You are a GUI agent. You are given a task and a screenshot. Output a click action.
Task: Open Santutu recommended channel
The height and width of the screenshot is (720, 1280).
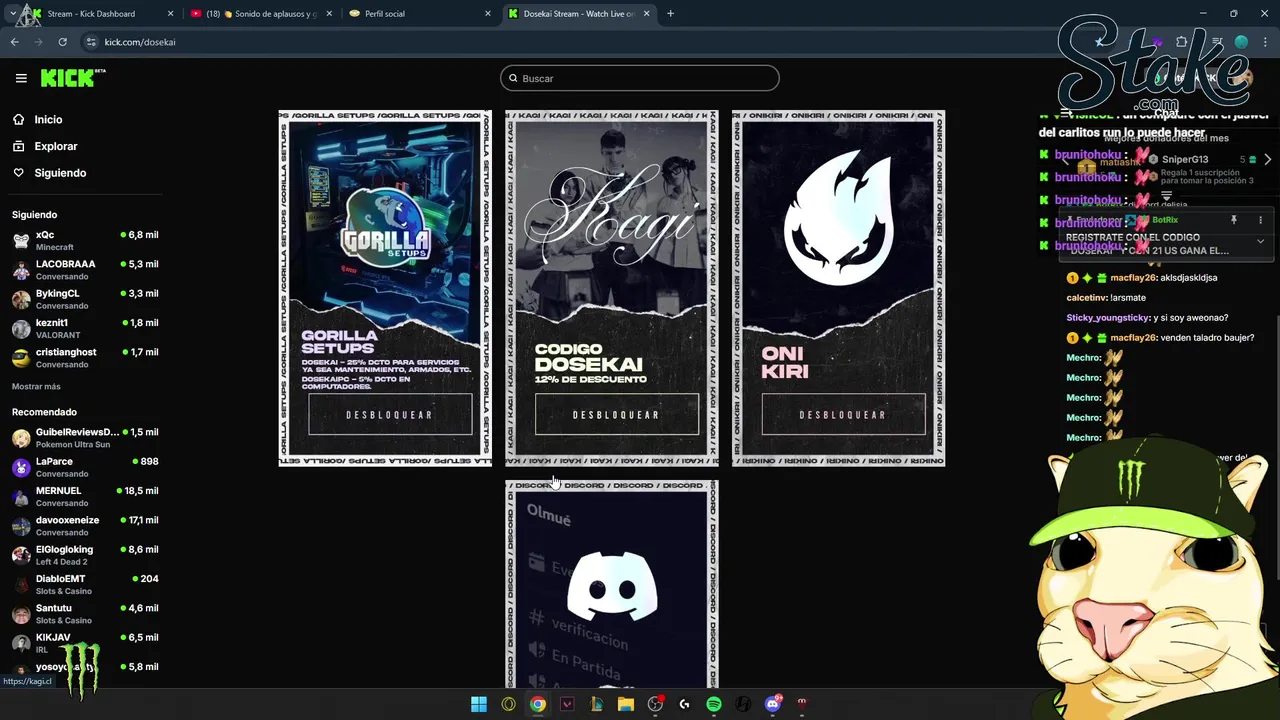[85, 613]
